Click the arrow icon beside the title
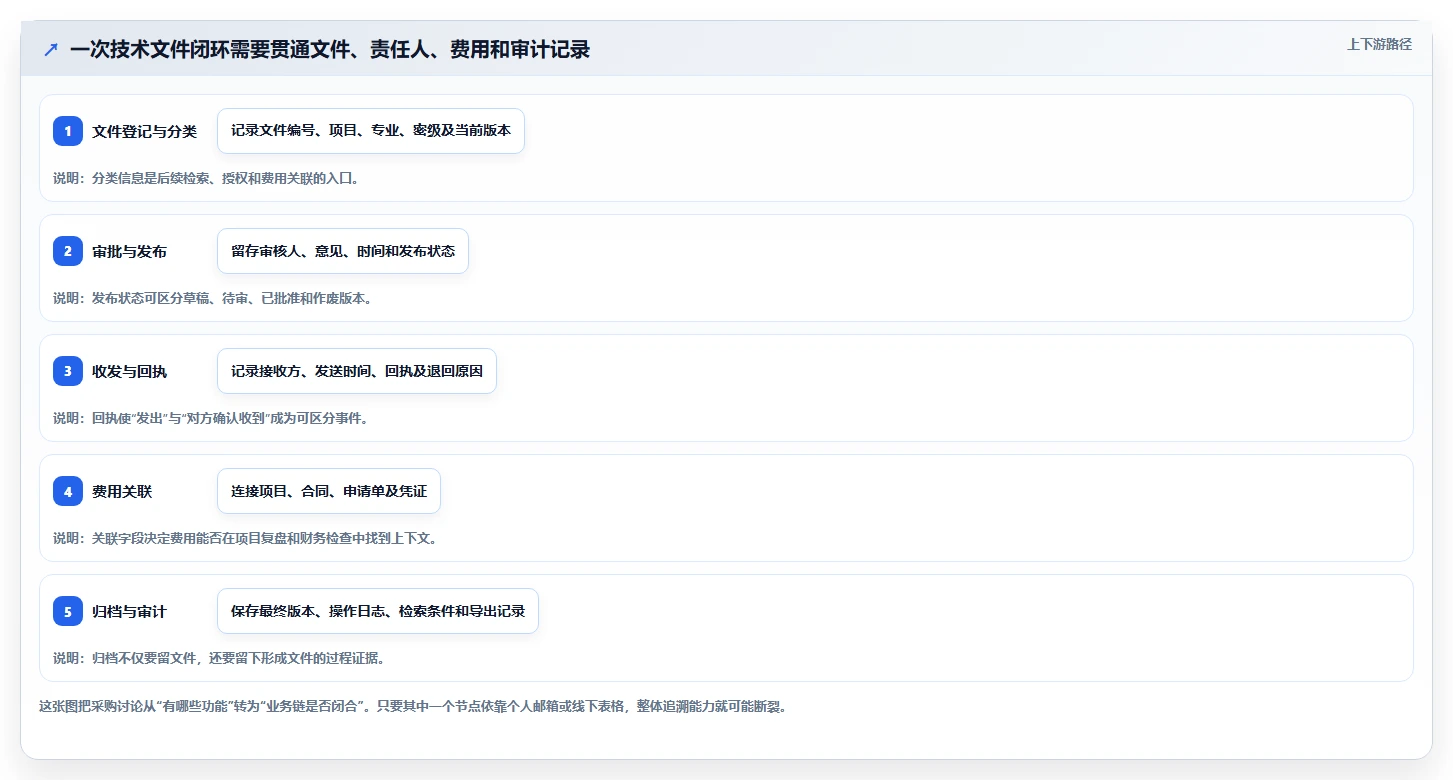 coord(51,49)
